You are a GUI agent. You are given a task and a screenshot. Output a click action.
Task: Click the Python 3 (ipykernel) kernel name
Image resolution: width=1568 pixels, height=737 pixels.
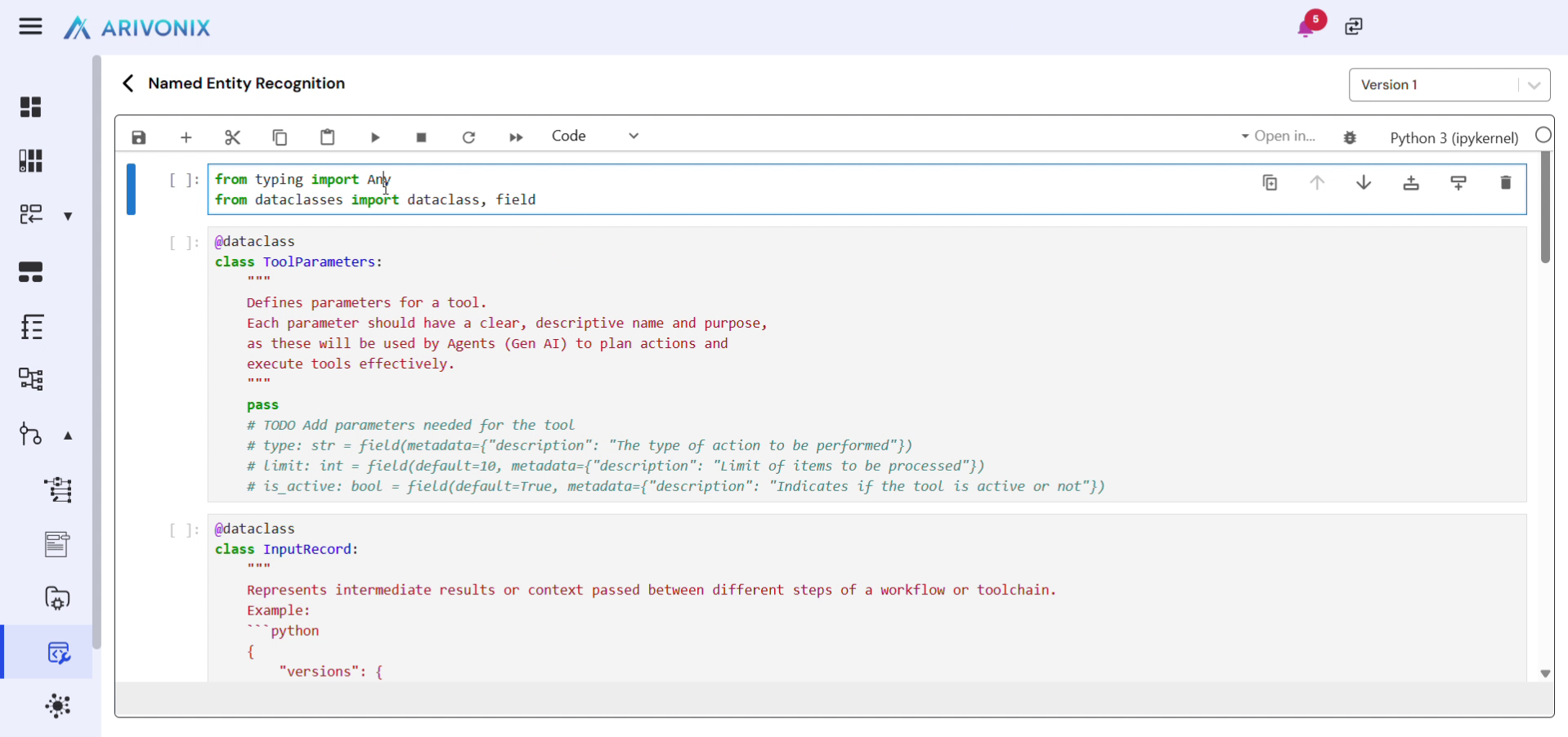click(x=1454, y=138)
